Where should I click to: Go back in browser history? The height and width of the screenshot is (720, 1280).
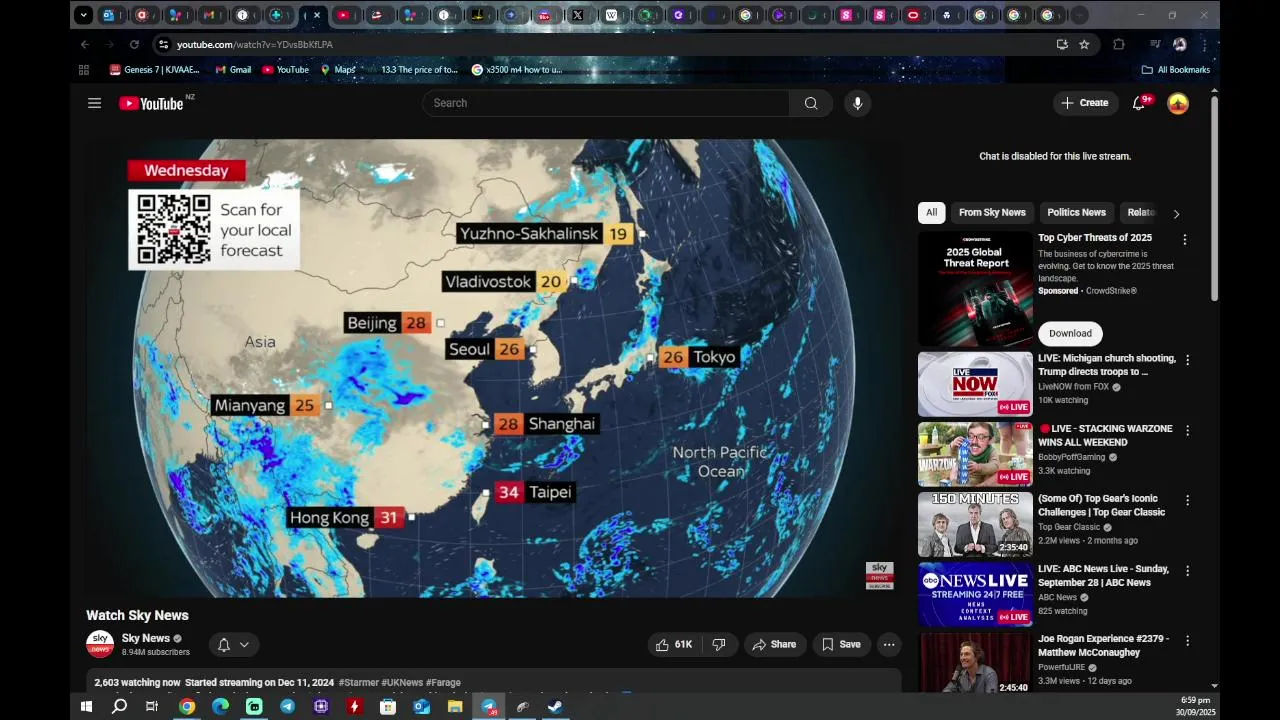(85, 44)
